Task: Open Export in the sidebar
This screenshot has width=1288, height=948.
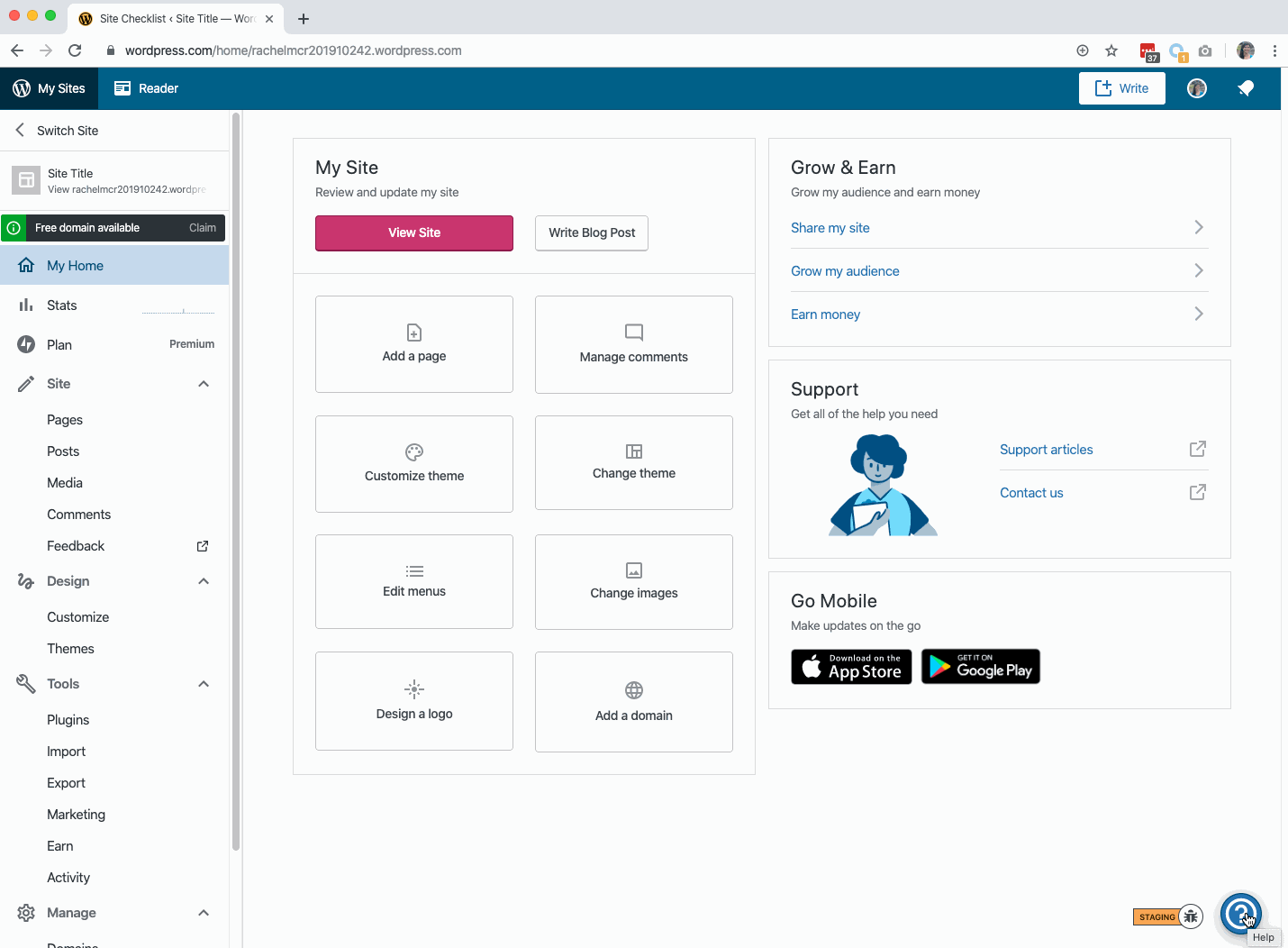Action: tap(67, 783)
